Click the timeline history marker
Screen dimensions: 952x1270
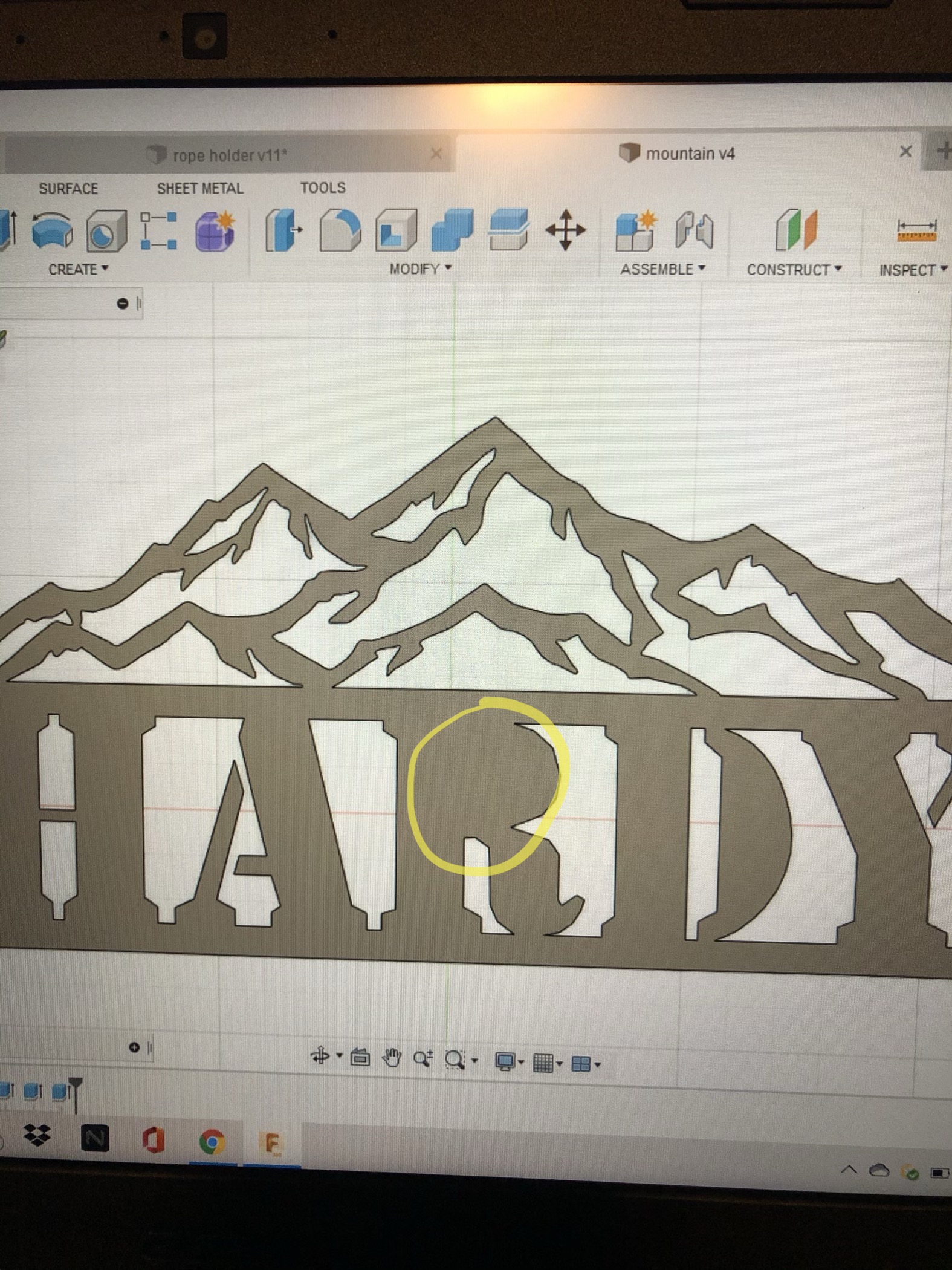[x=75, y=1095]
